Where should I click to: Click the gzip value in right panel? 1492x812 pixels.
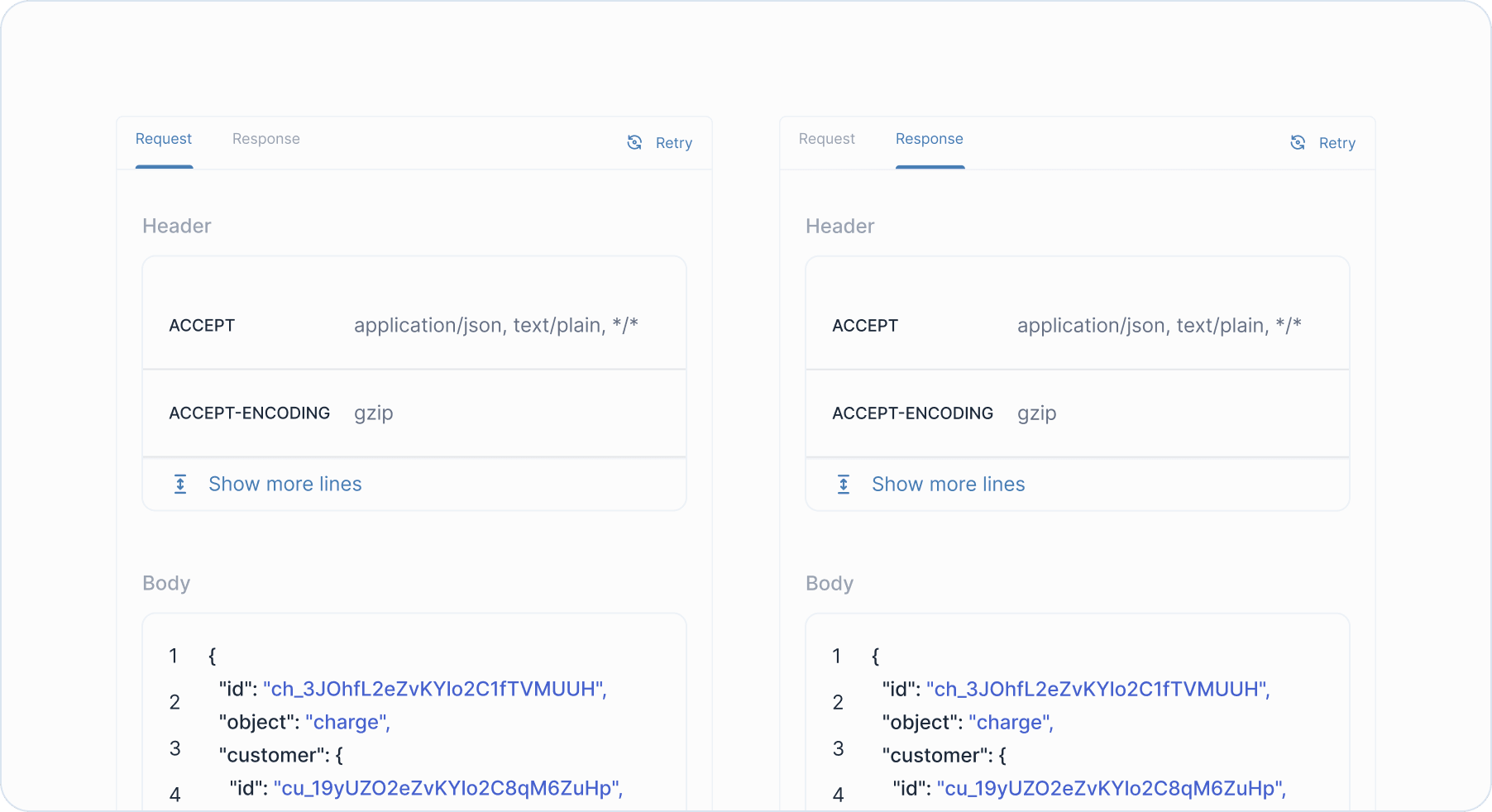1036,413
